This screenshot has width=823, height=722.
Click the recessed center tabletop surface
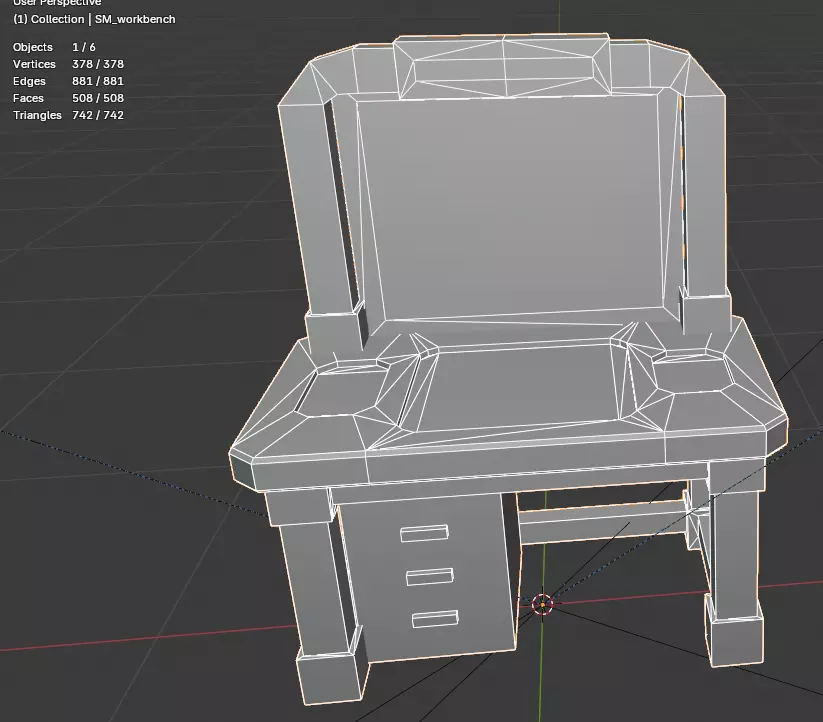click(520, 387)
